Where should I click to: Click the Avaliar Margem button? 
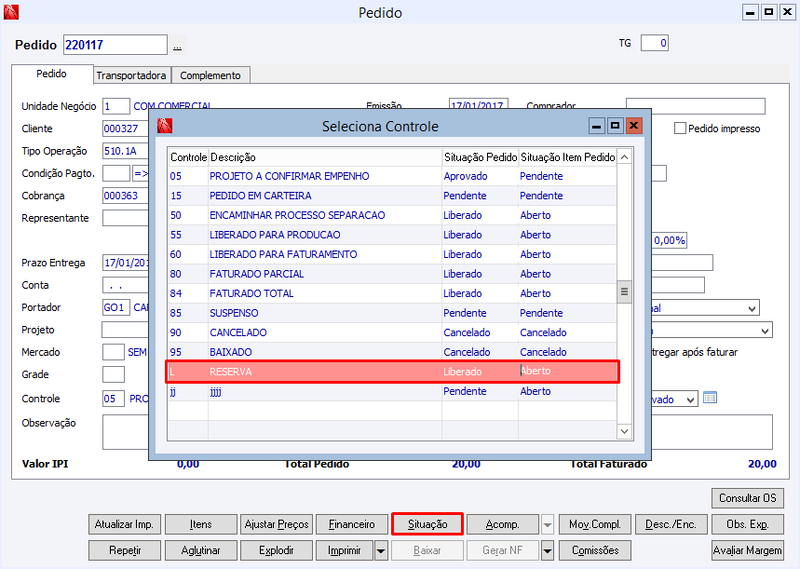pyautogui.click(x=747, y=551)
